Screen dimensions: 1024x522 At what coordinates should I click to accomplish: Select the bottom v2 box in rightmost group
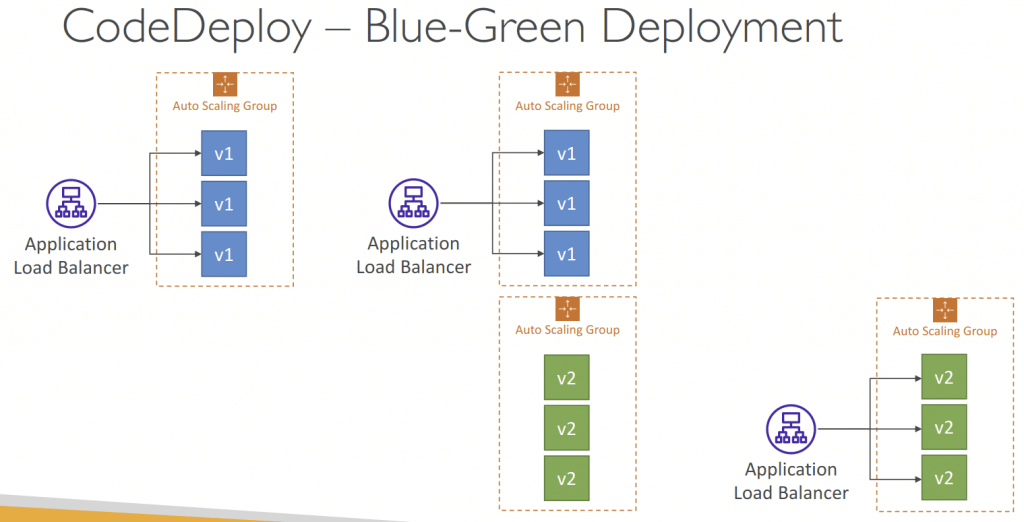(x=944, y=478)
